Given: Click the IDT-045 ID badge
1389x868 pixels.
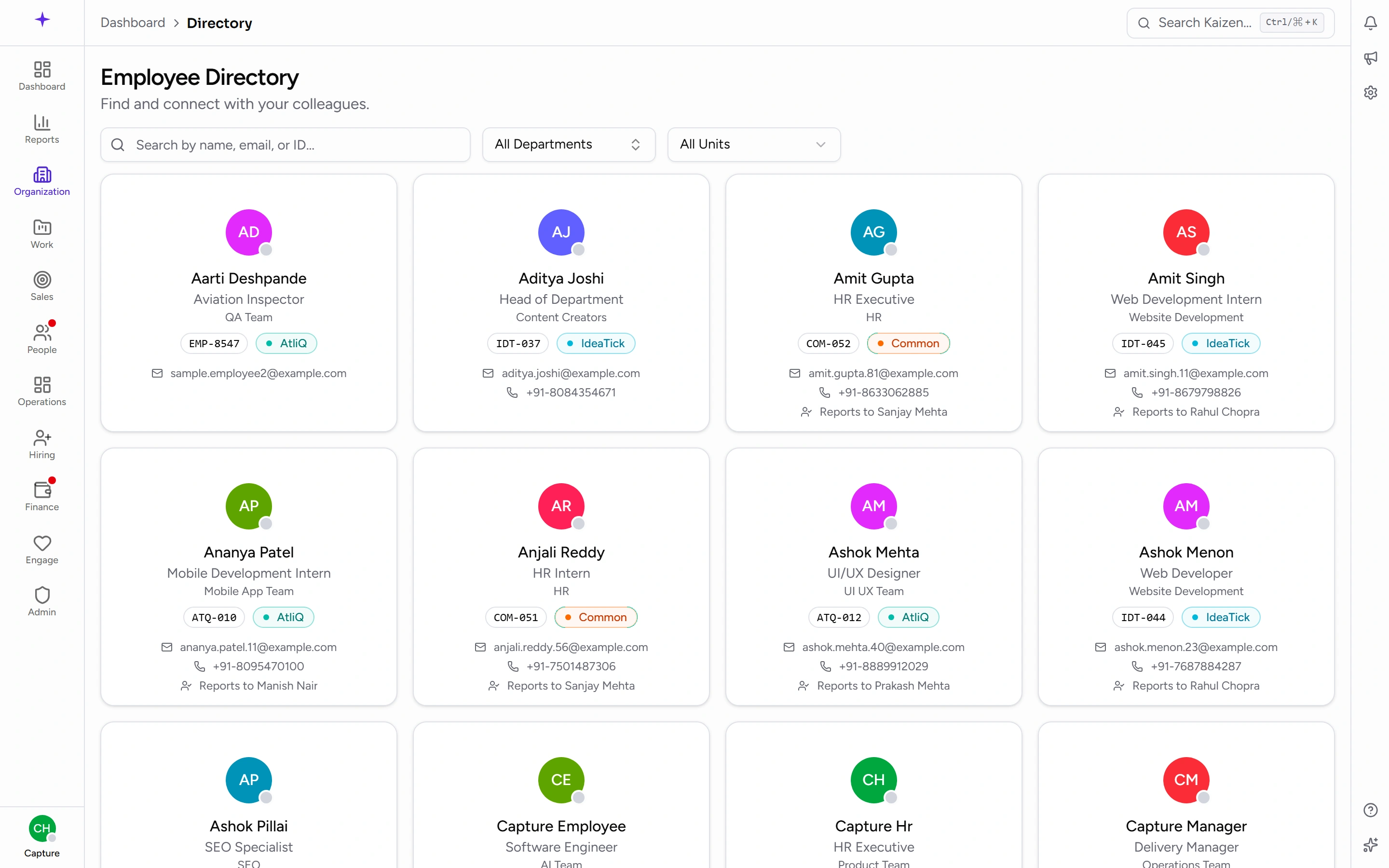Looking at the screenshot, I should click(1143, 343).
